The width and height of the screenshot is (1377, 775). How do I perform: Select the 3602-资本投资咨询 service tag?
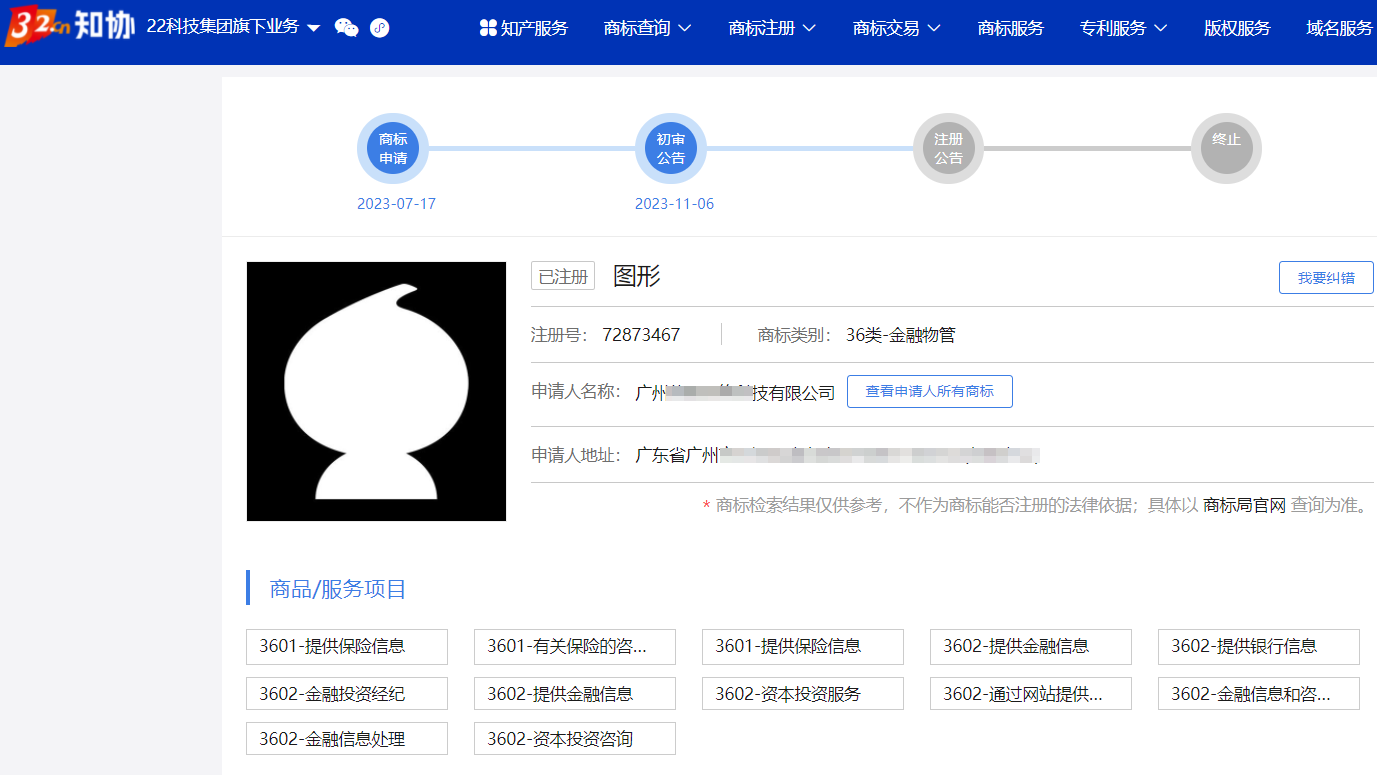tap(575, 739)
